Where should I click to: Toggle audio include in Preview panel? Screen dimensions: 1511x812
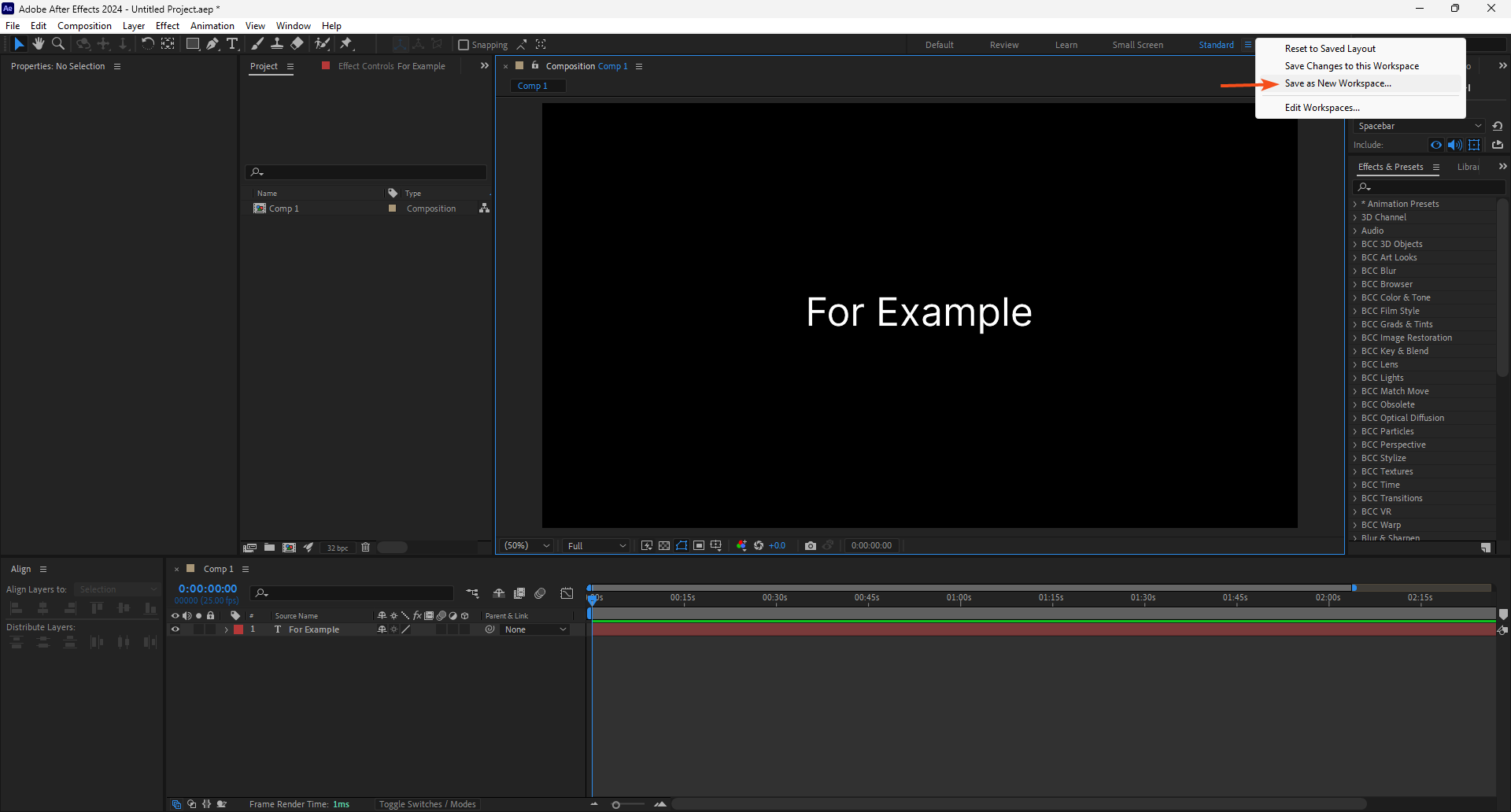(x=1455, y=145)
